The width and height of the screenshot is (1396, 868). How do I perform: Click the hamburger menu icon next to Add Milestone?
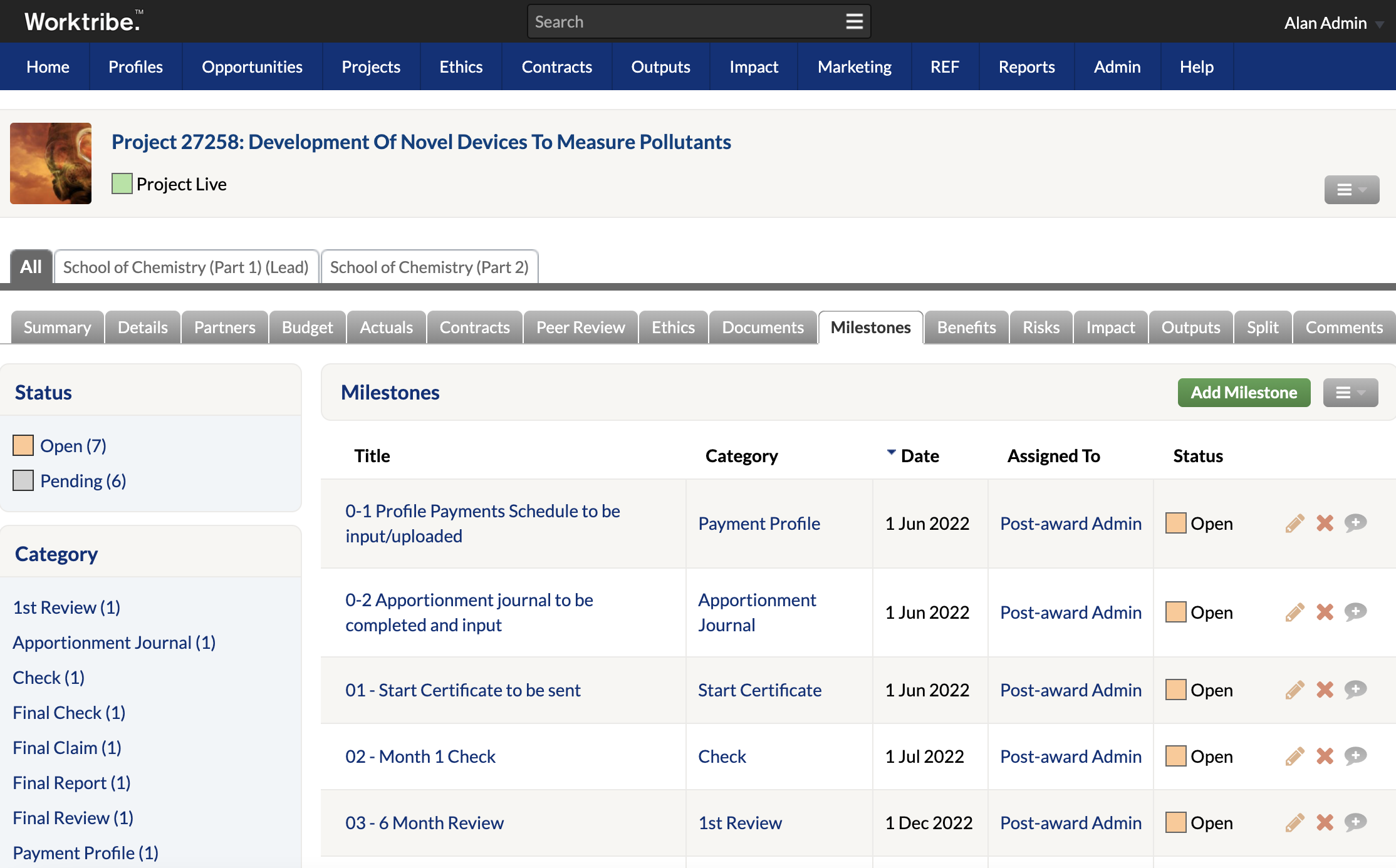point(1351,392)
